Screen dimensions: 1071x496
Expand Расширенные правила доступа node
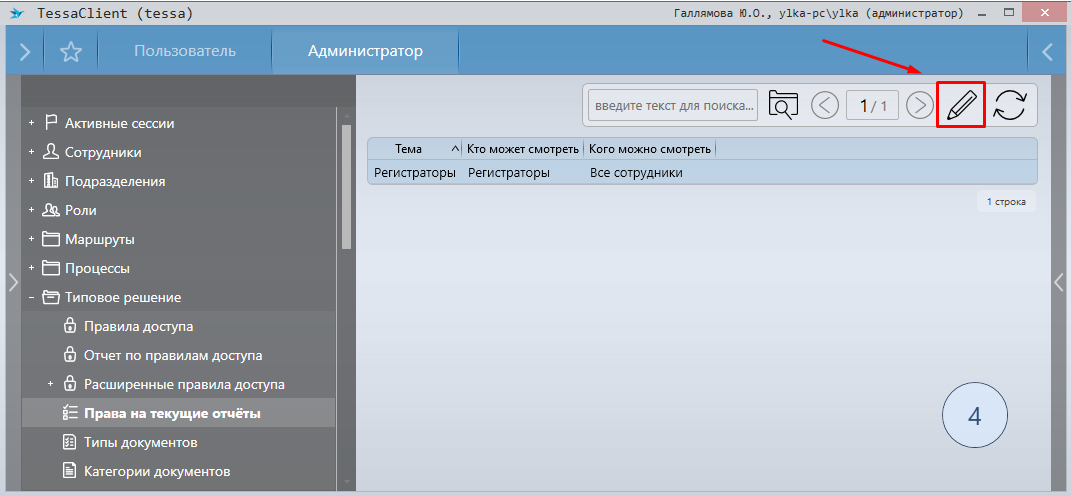pyautogui.click(x=50, y=385)
